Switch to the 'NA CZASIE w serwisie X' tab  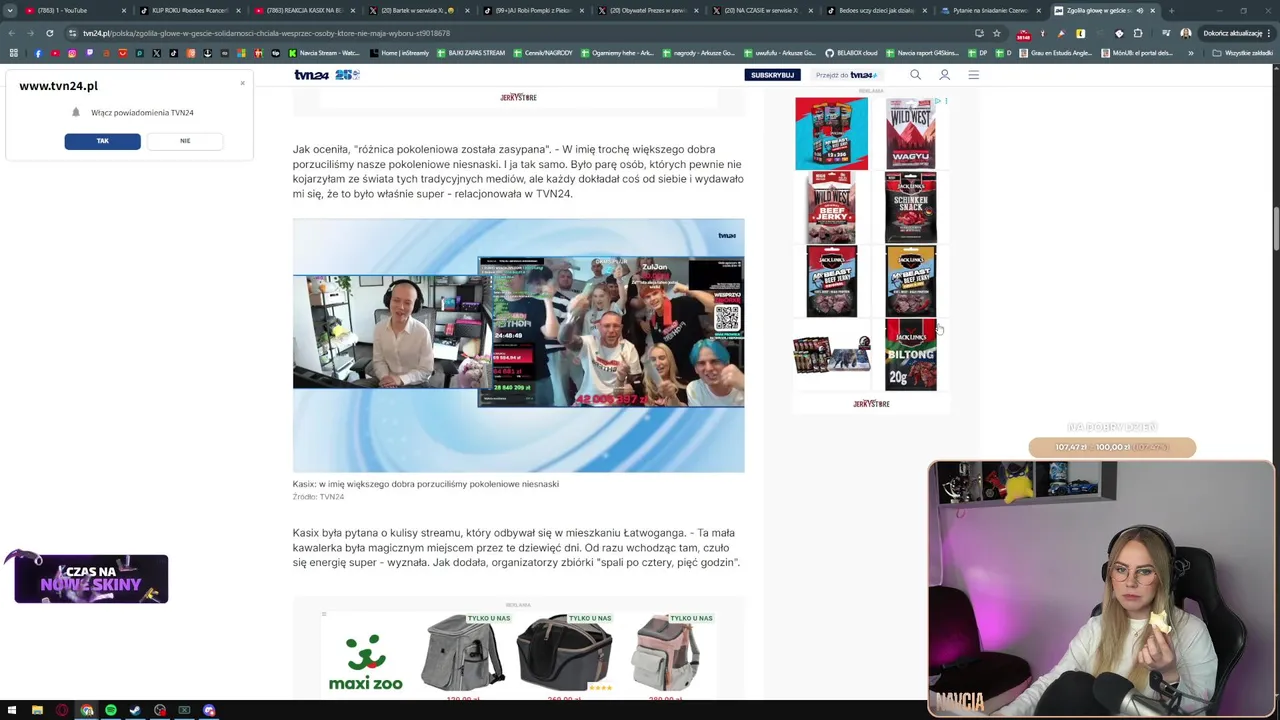(761, 10)
